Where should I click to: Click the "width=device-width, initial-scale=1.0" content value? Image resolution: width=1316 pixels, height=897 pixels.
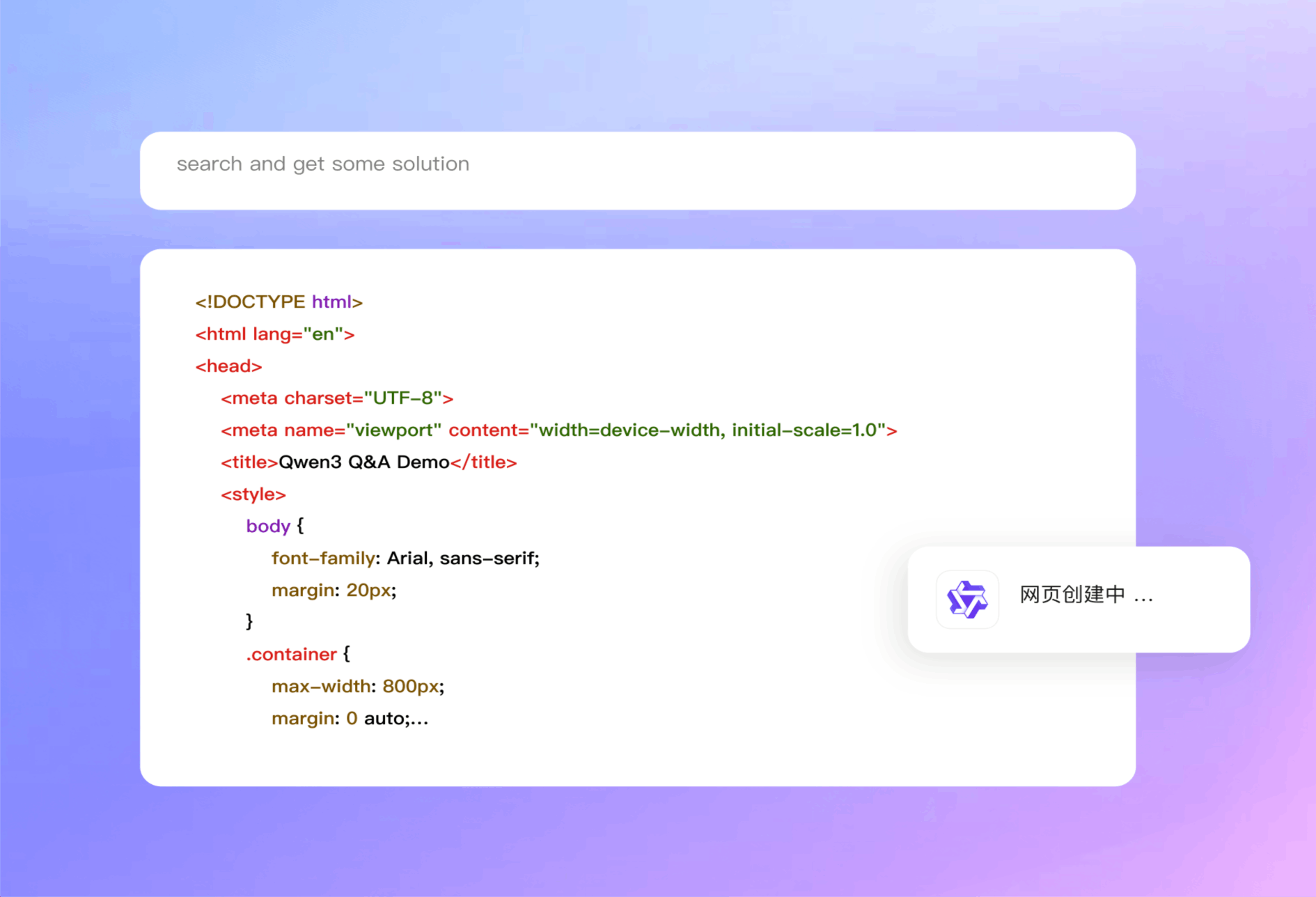coord(707,430)
